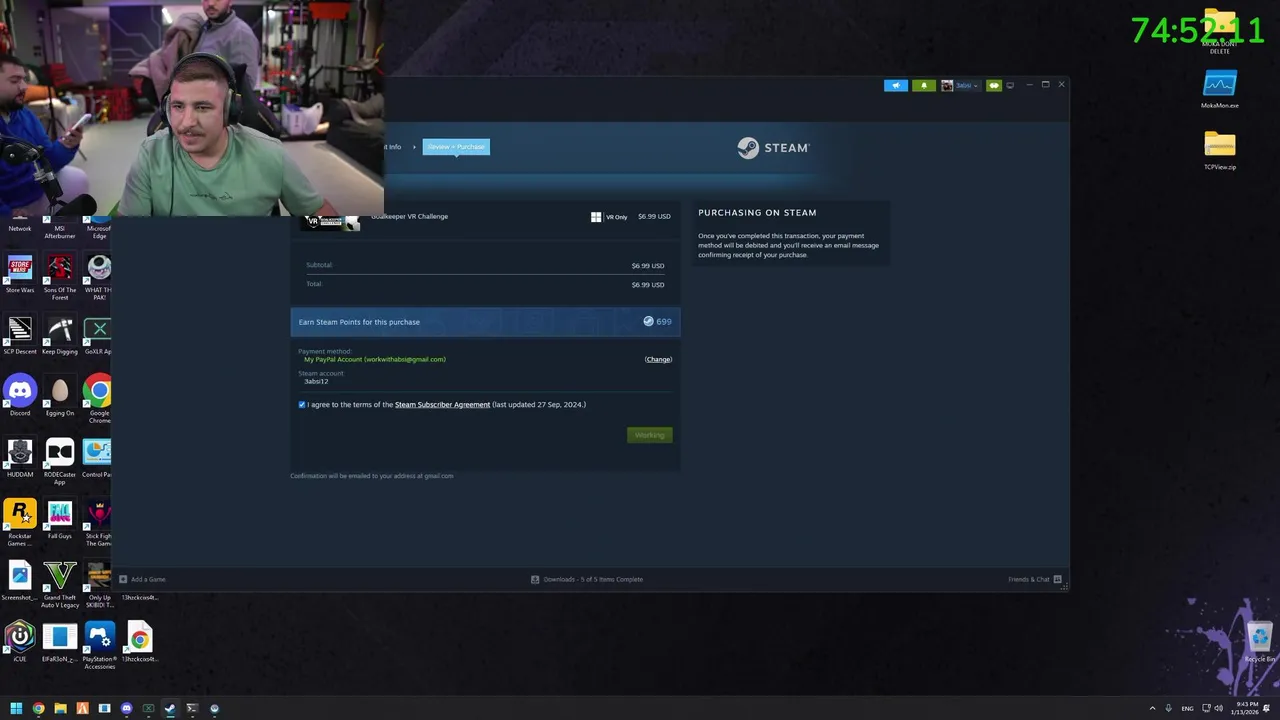This screenshot has height=720, width=1280.
Task: Click ENG language indicator
Action: click(x=1187, y=708)
